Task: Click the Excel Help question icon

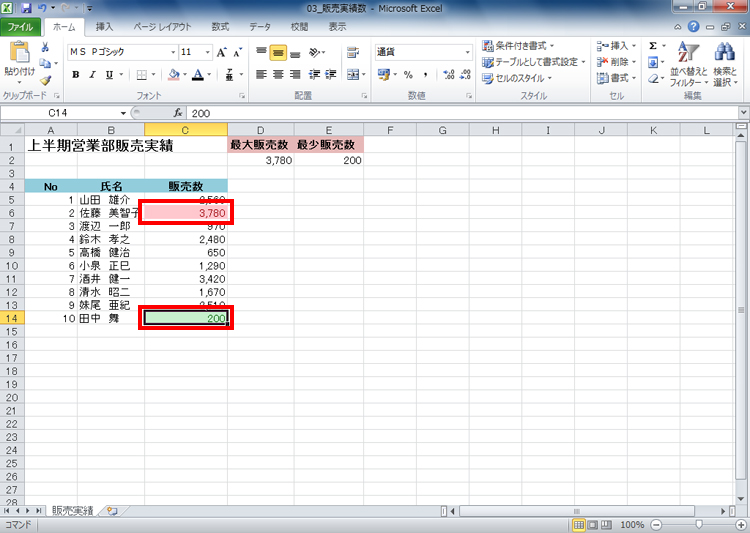Action: point(694,27)
